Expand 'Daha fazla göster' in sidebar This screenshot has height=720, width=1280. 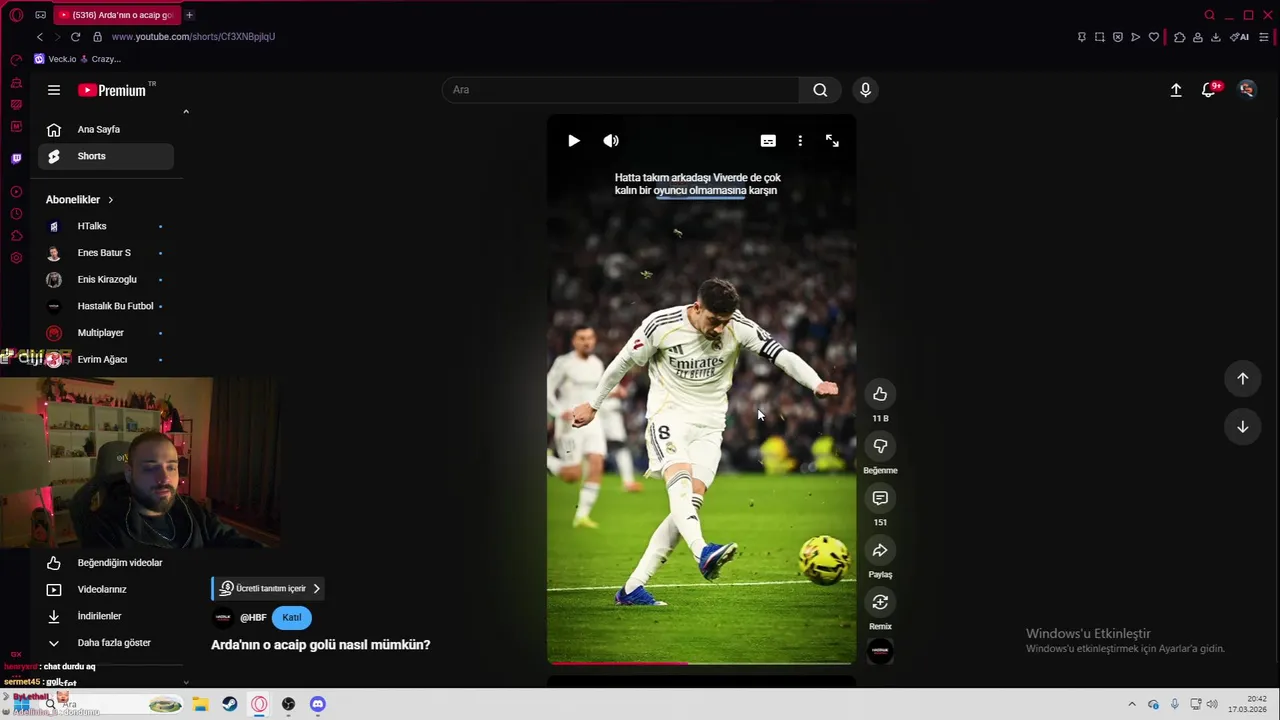[106, 643]
